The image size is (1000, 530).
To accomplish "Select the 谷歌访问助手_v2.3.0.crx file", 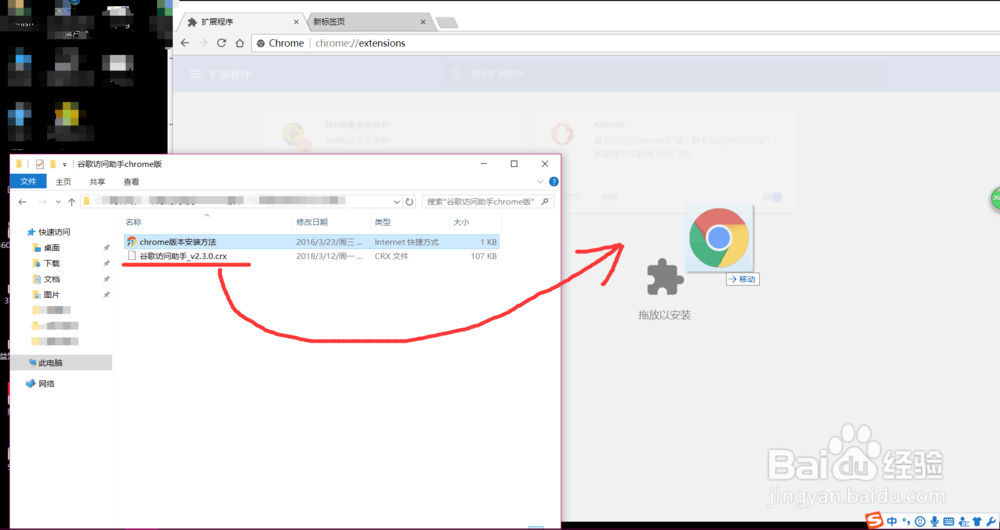I will click(184, 256).
